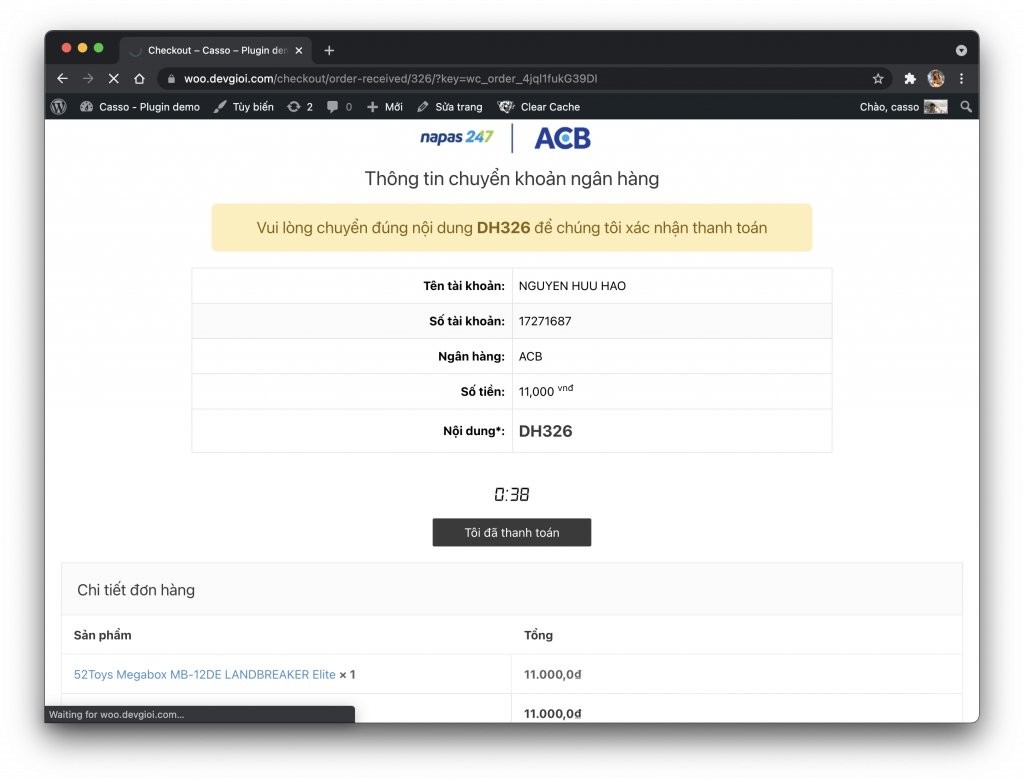1024x782 pixels.
Task: Select the DH326 transfer content value
Action: [545, 431]
